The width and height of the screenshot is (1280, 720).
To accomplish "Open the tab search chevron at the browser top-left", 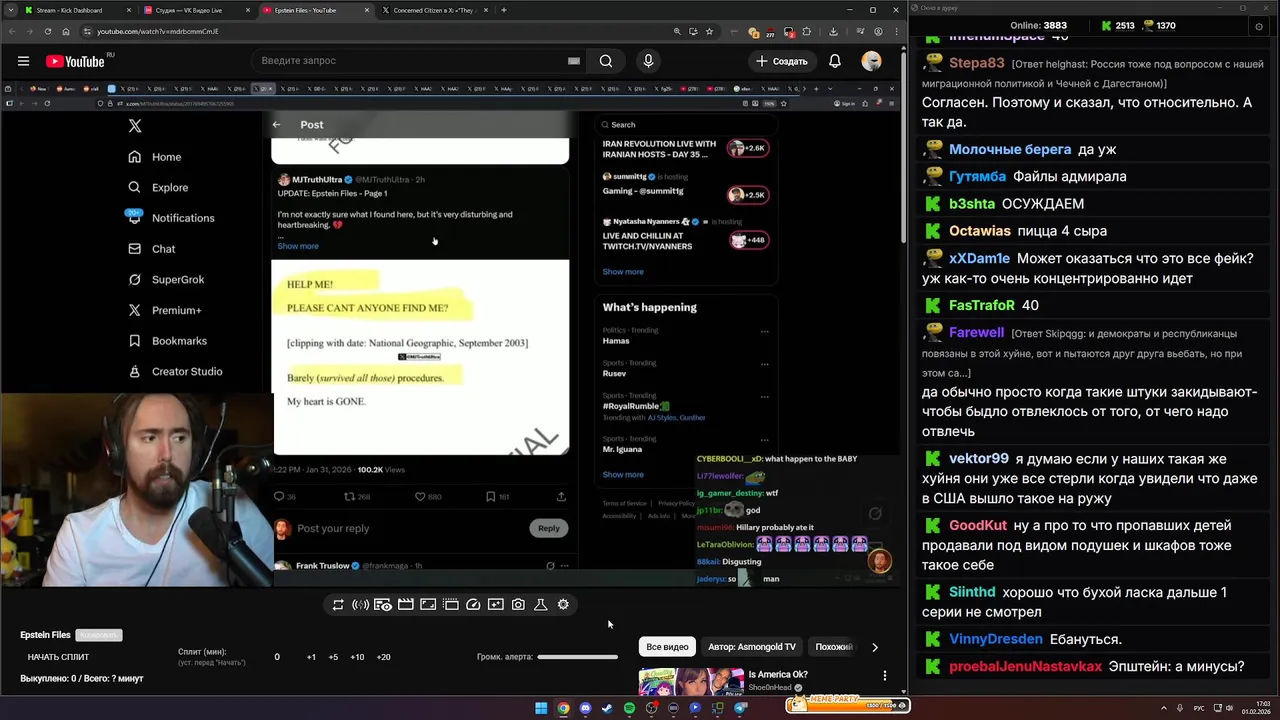I will (x=10, y=10).
